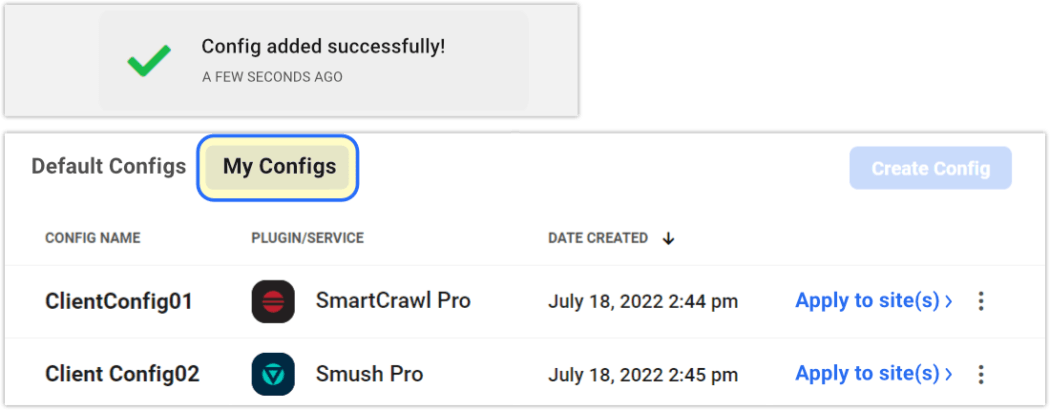1050x410 pixels.
Task: Click the Date Created column header
Action: [x=598, y=238]
